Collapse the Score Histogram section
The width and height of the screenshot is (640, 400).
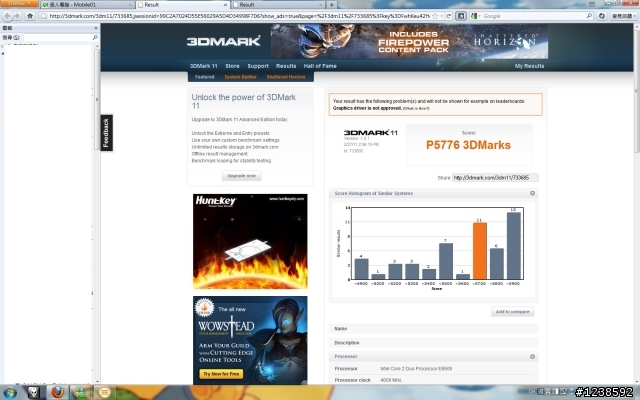[532, 193]
